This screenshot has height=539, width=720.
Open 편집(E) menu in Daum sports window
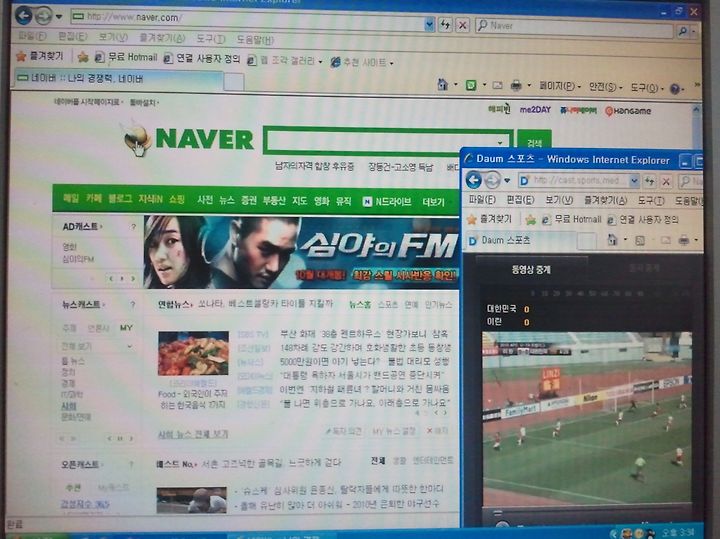pyautogui.click(x=520, y=200)
